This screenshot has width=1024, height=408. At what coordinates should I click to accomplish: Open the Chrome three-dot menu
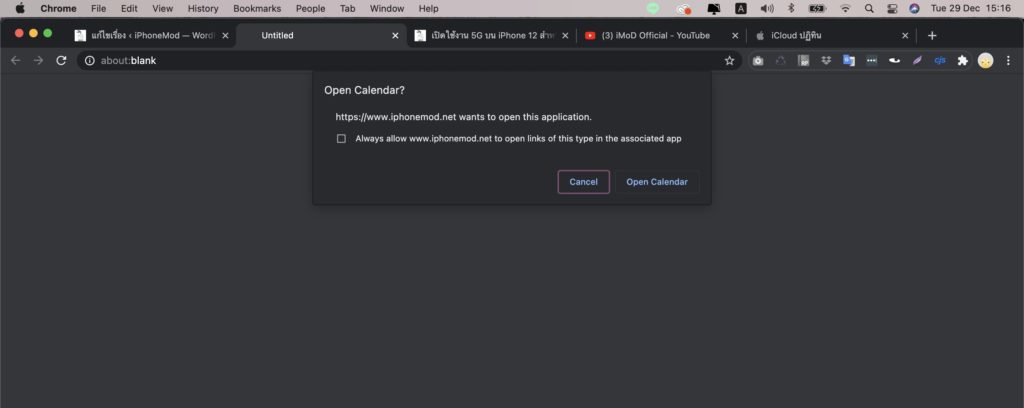pyautogui.click(x=1007, y=60)
